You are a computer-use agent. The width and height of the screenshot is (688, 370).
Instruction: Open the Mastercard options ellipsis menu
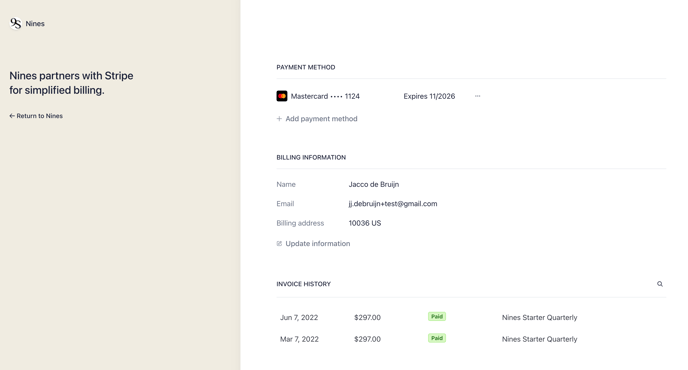point(477,96)
